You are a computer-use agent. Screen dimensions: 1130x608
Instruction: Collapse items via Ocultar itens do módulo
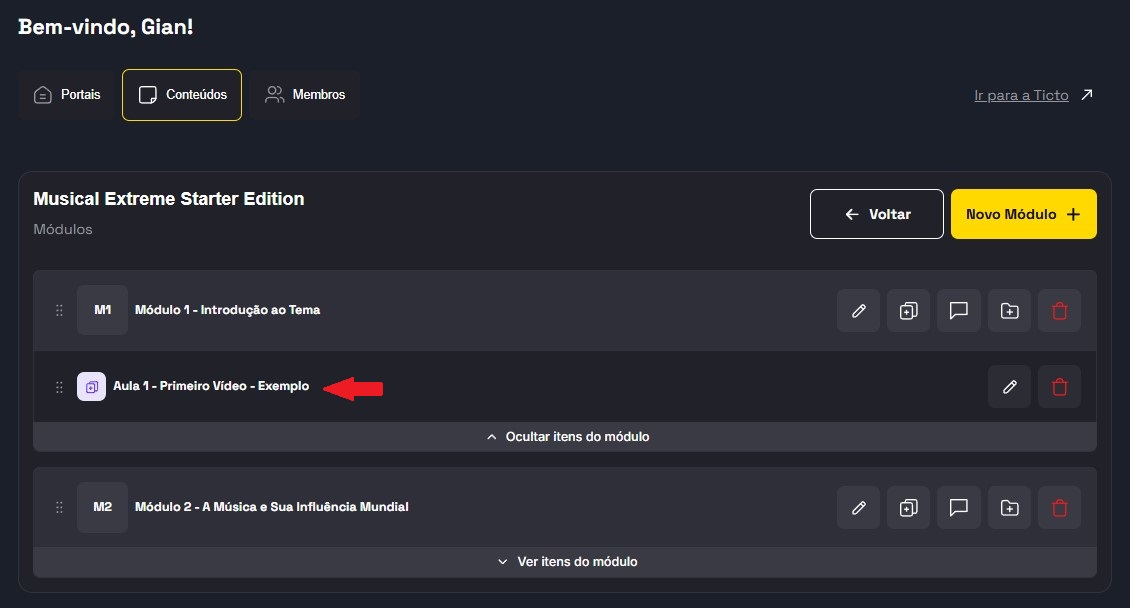coord(567,437)
